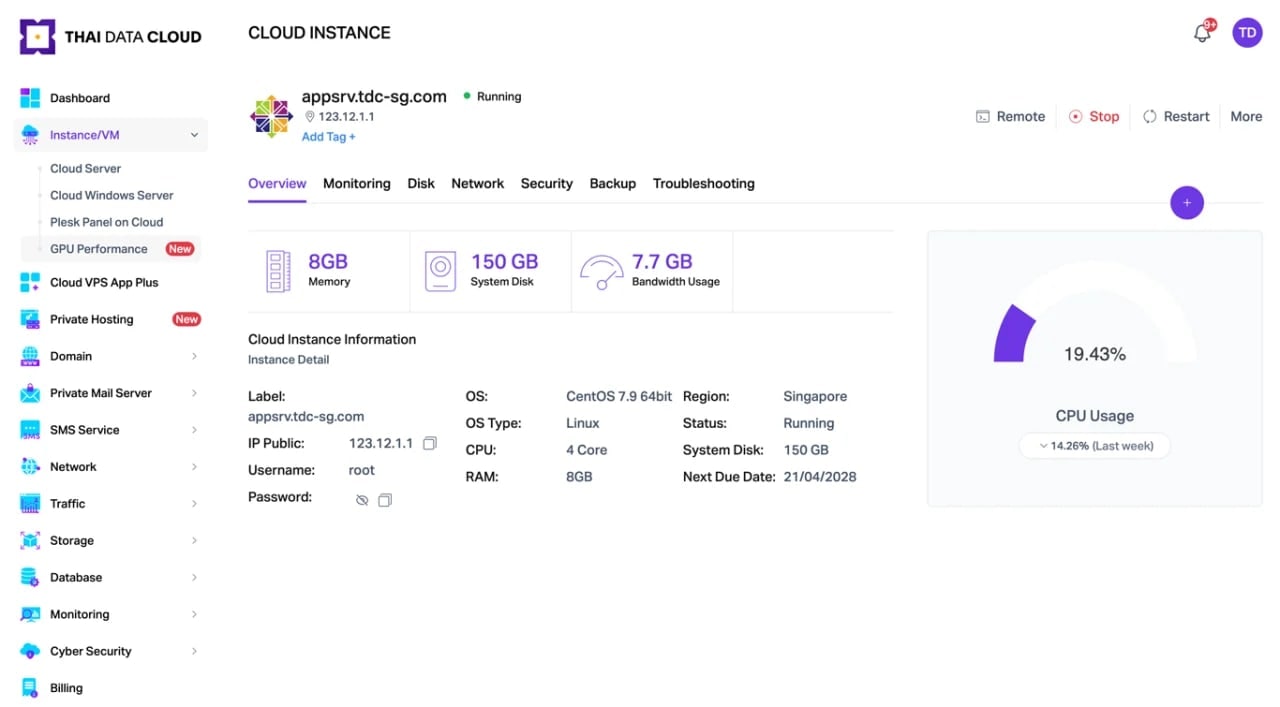
Task: Expand the Traffic menu chevron
Action: click(x=194, y=504)
